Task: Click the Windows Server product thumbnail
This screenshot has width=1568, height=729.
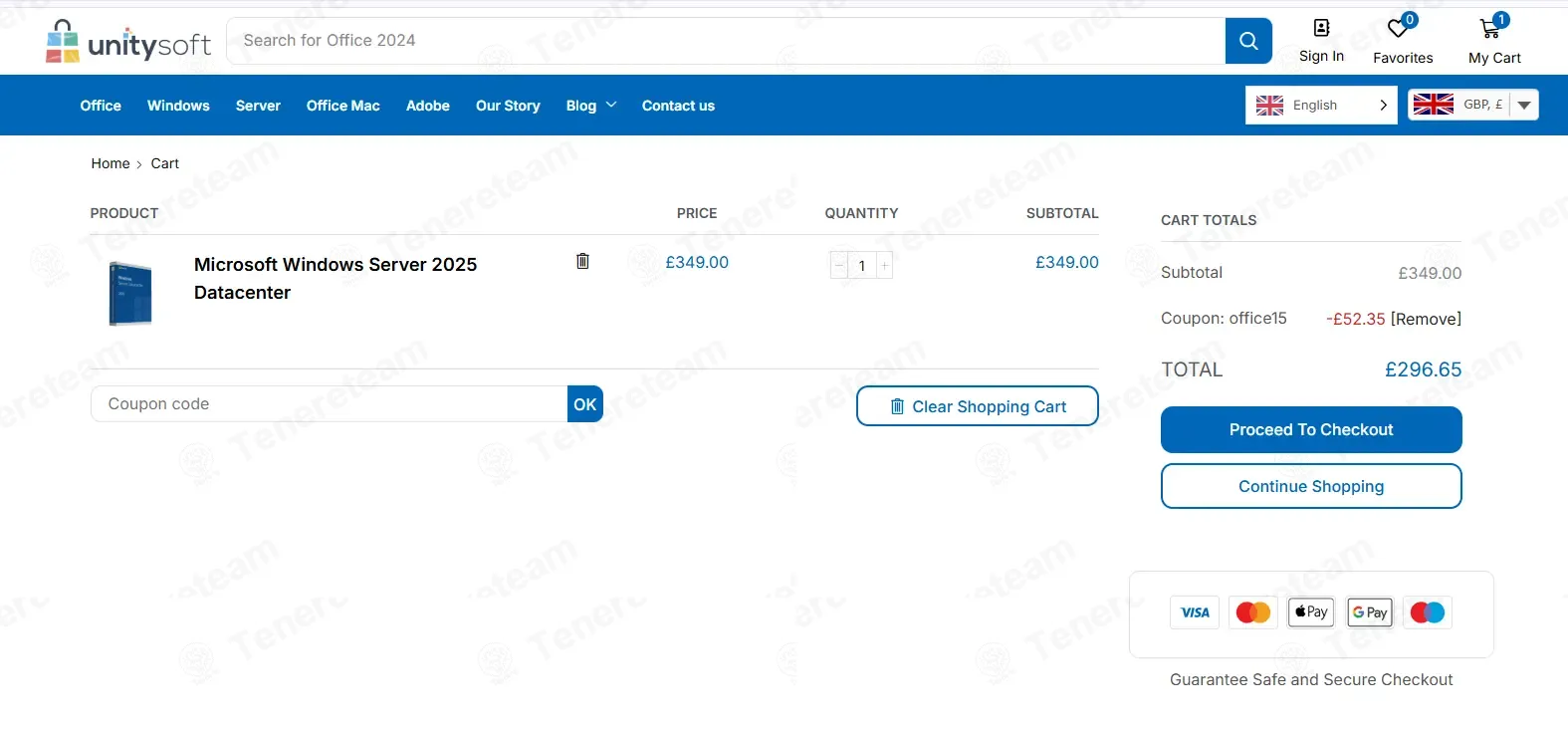Action: click(130, 294)
